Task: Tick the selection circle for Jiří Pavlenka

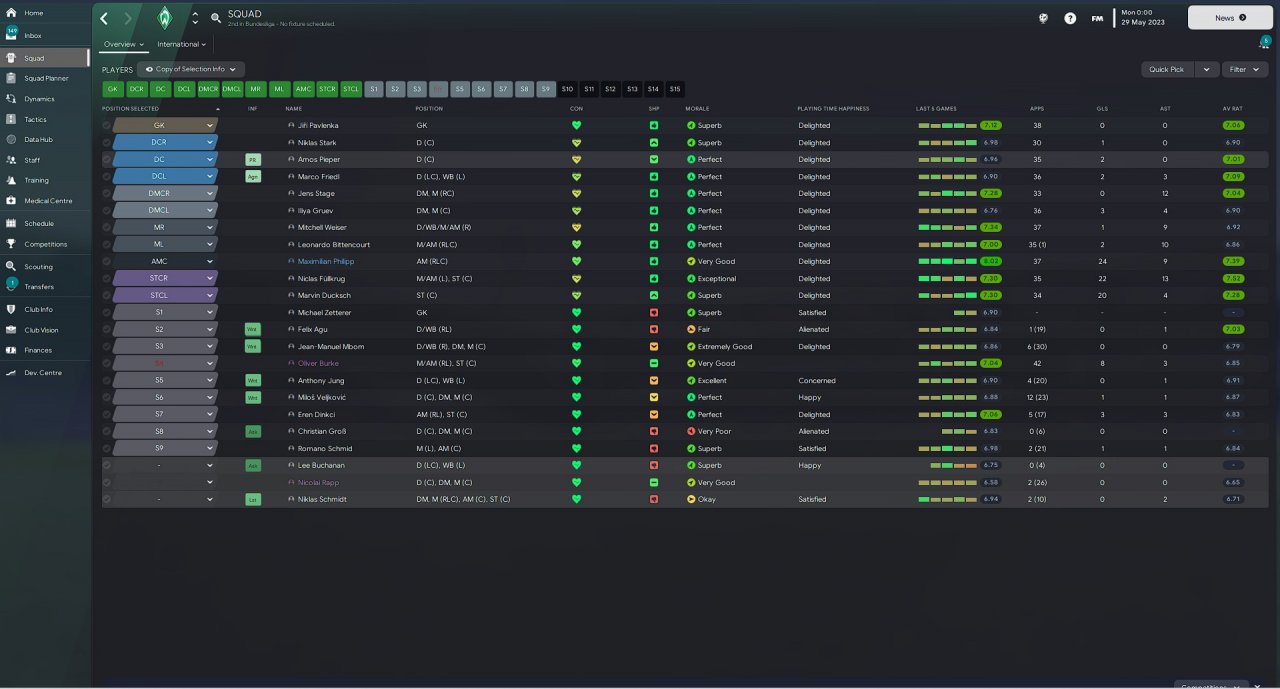Action: 107,126
